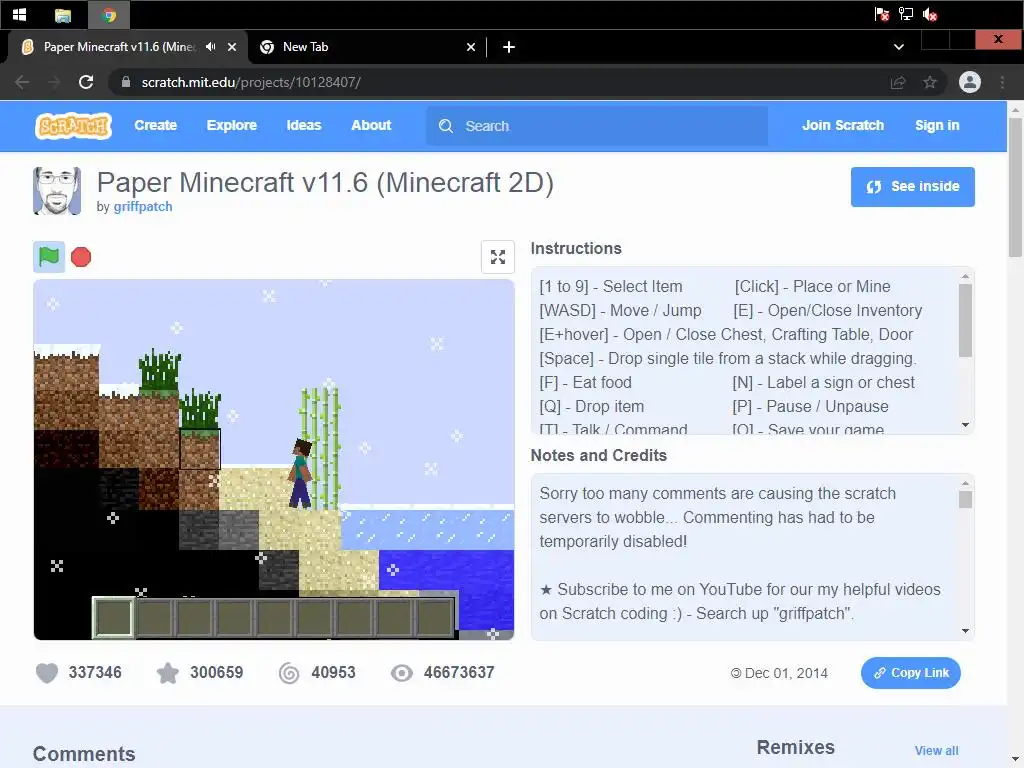Enter fullscreen mode for the game stage
1024x768 pixels.
pyautogui.click(x=498, y=257)
